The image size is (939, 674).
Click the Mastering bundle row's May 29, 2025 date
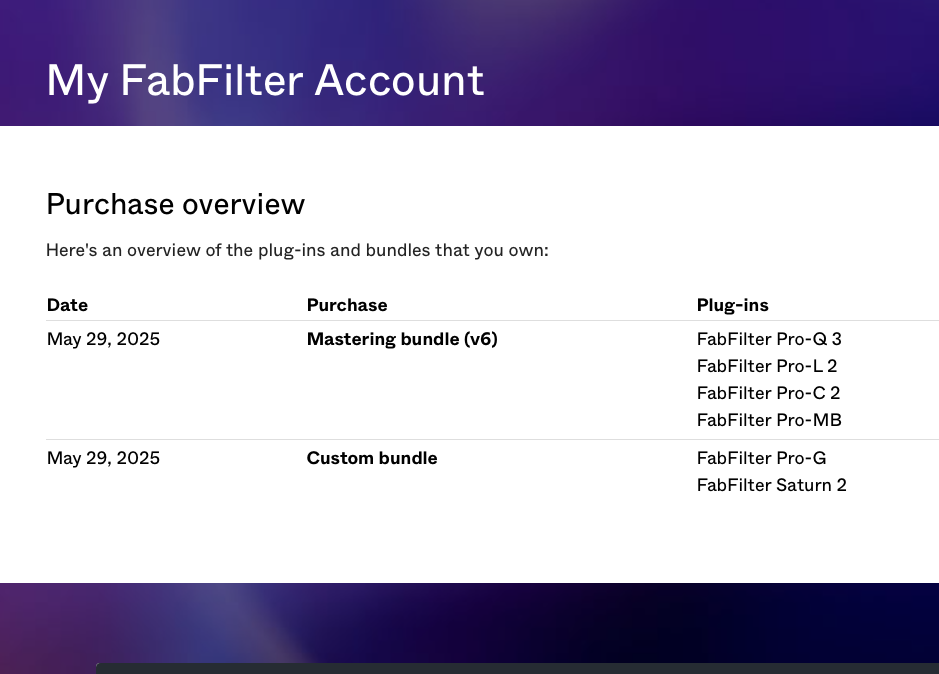click(x=103, y=339)
